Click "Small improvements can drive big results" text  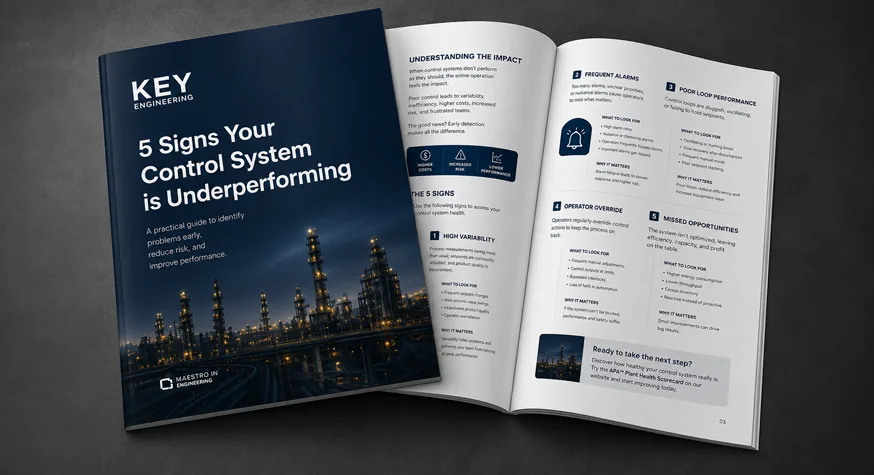(x=688, y=326)
